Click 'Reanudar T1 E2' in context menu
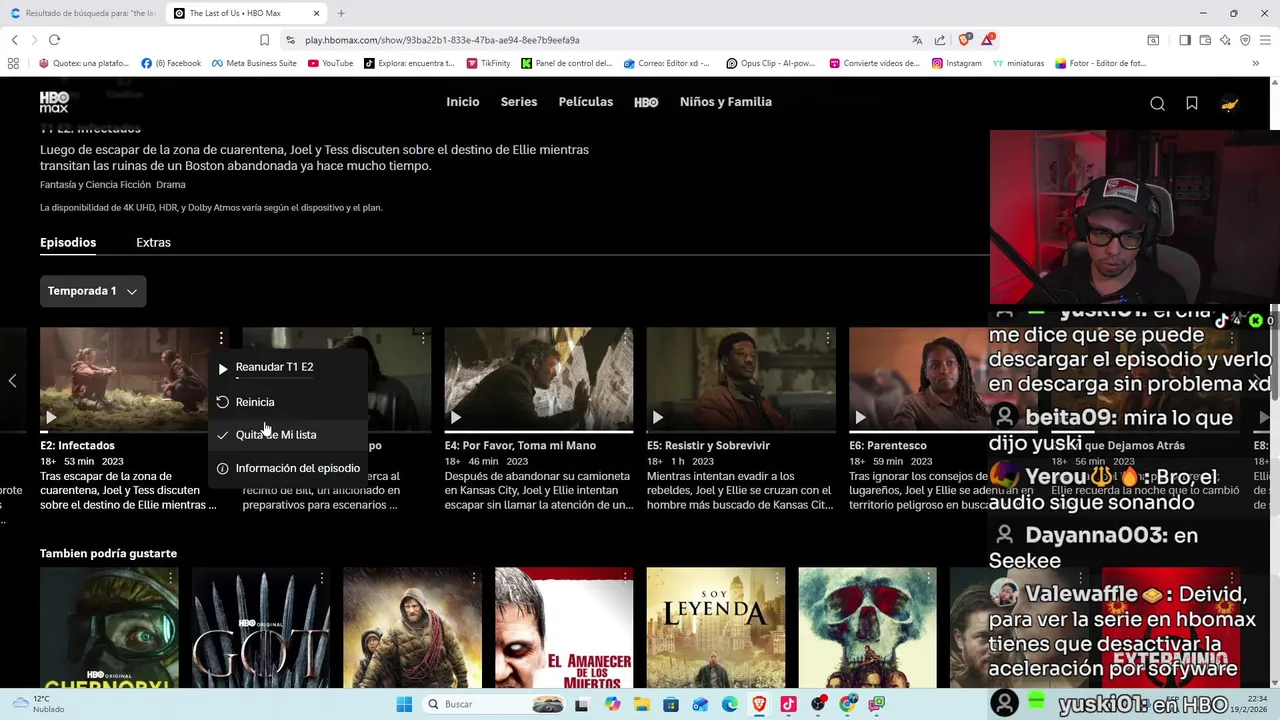This screenshot has width=1280, height=720. coord(275,367)
